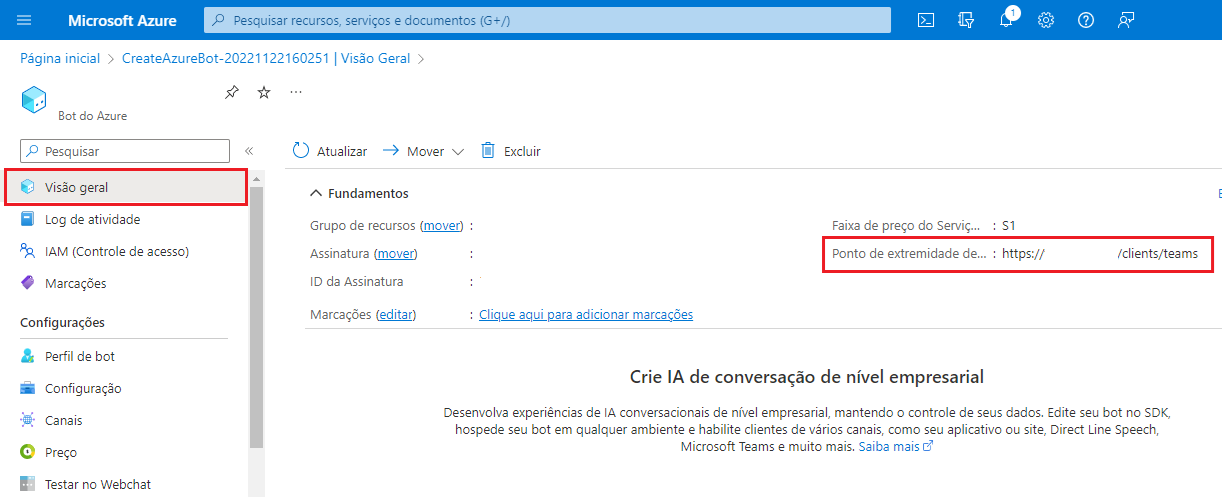Open portal settings gear
Screen dimensions: 1222x497
pyautogui.click(x=1046, y=20)
